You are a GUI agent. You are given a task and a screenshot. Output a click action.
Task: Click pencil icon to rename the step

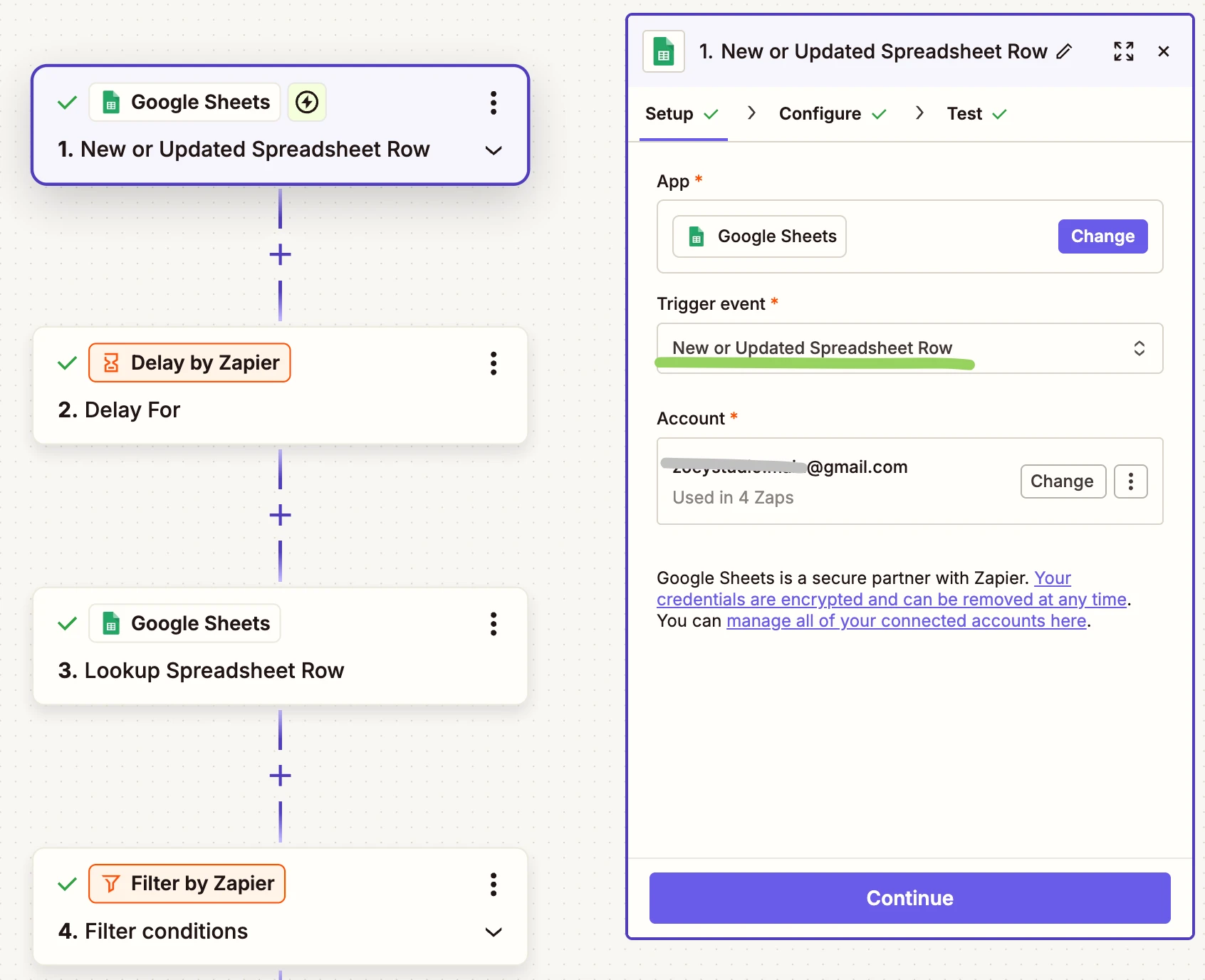click(1064, 51)
